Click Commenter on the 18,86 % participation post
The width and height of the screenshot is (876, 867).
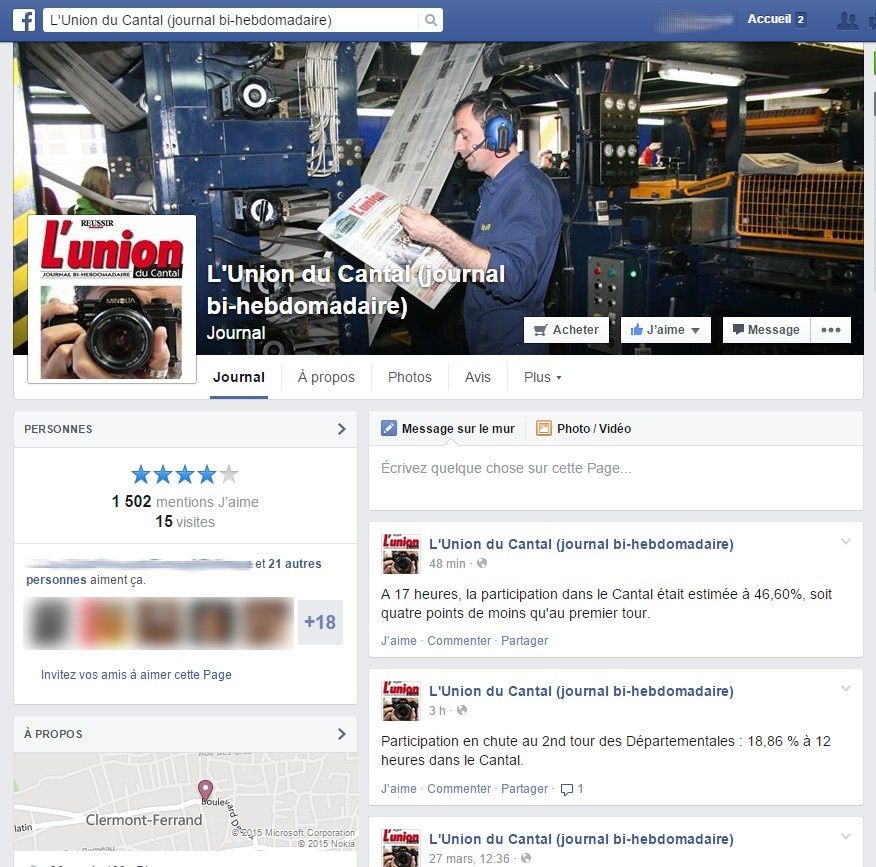pos(459,789)
